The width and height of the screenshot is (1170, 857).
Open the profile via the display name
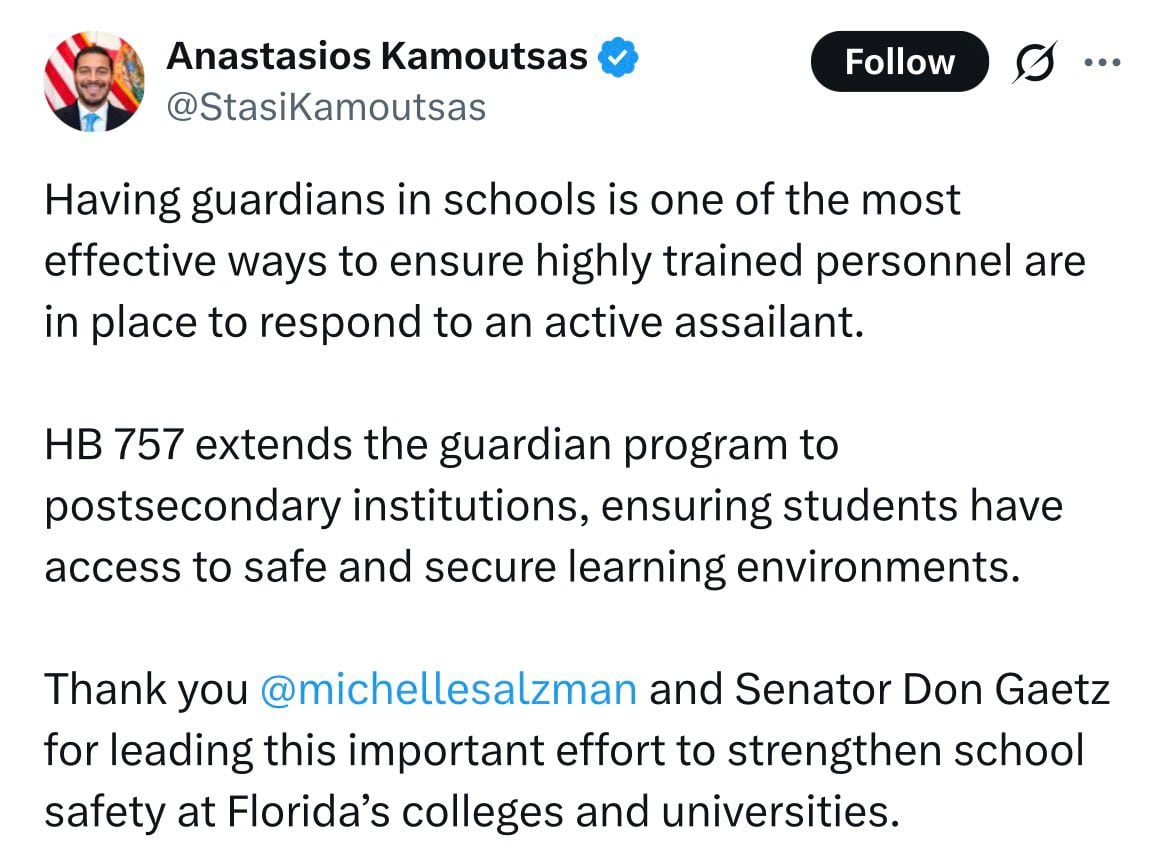tap(379, 56)
